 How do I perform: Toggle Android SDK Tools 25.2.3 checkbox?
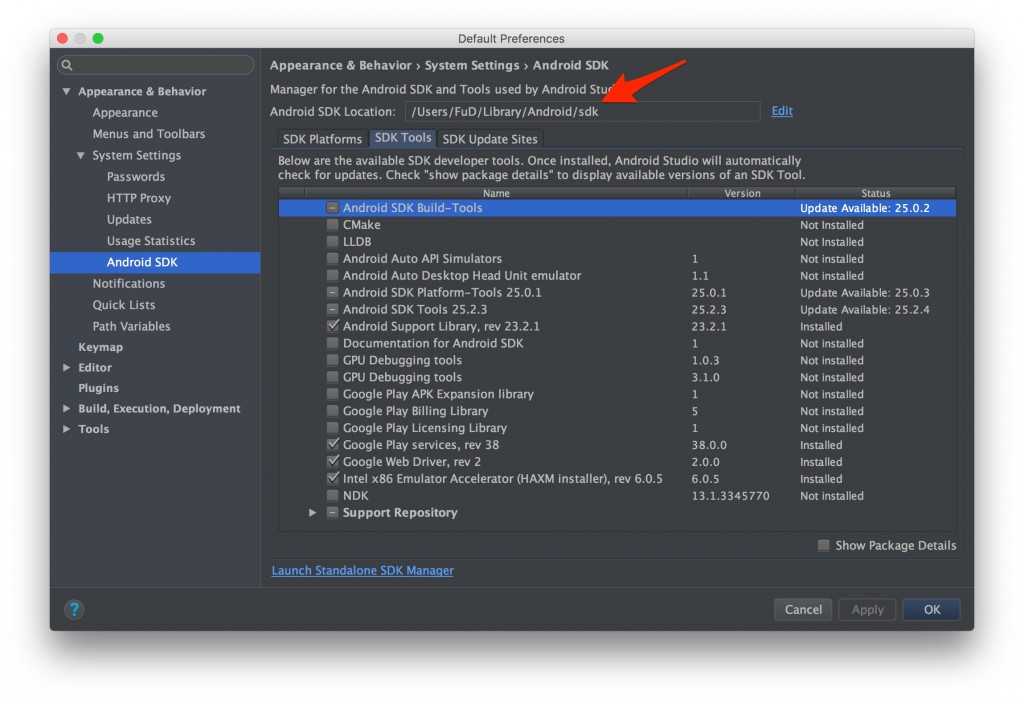tap(332, 310)
